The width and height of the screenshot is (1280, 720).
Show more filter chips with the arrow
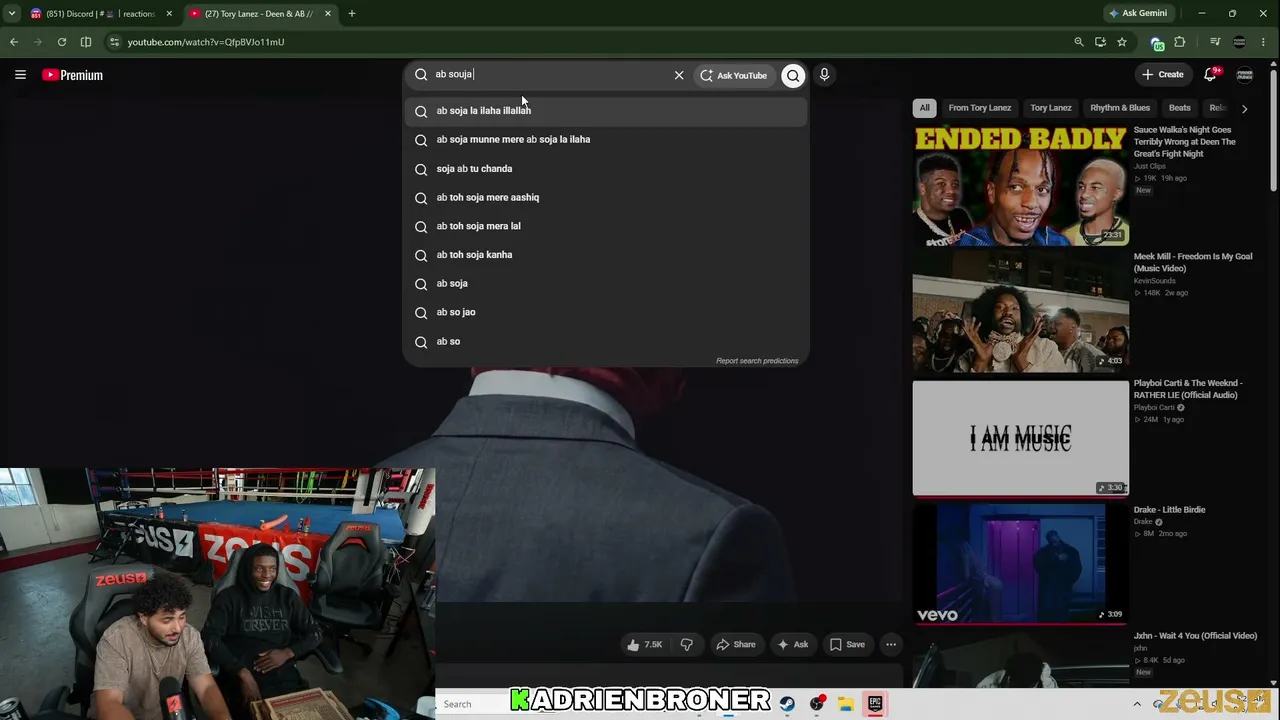(x=1244, y=108)
